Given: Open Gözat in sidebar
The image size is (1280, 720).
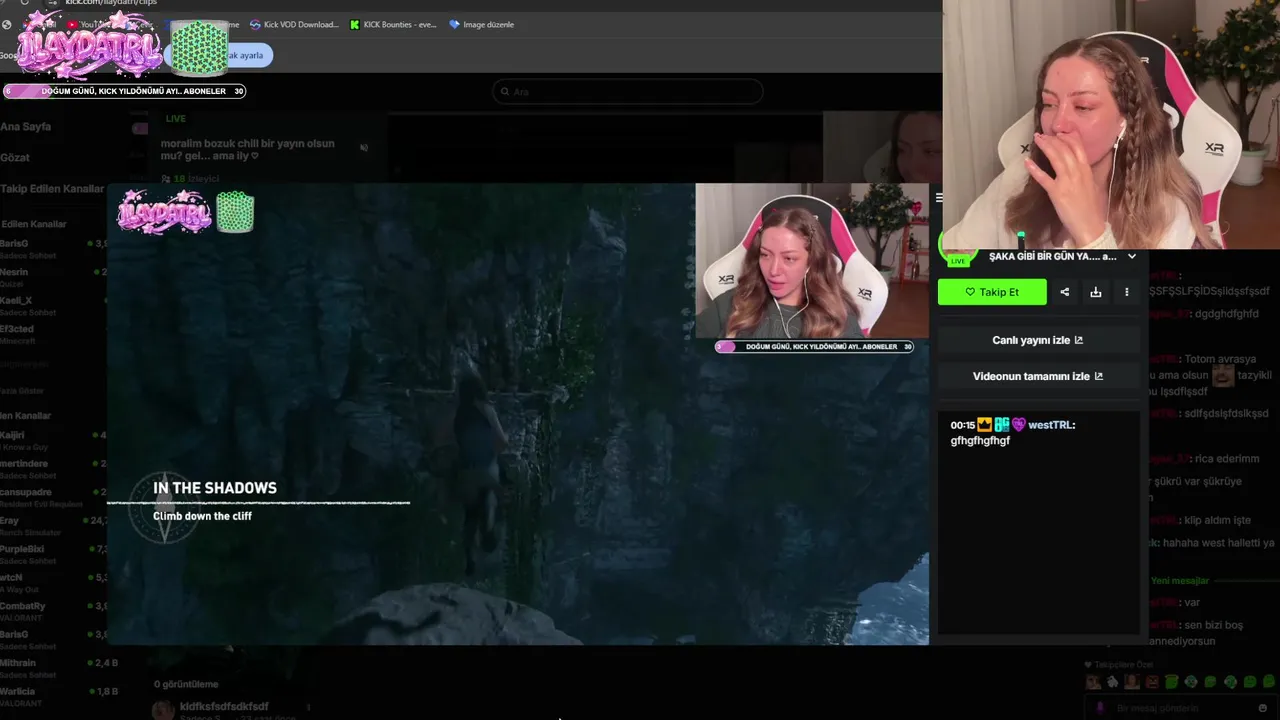Looking at the screenshot, I should point(15,158).
